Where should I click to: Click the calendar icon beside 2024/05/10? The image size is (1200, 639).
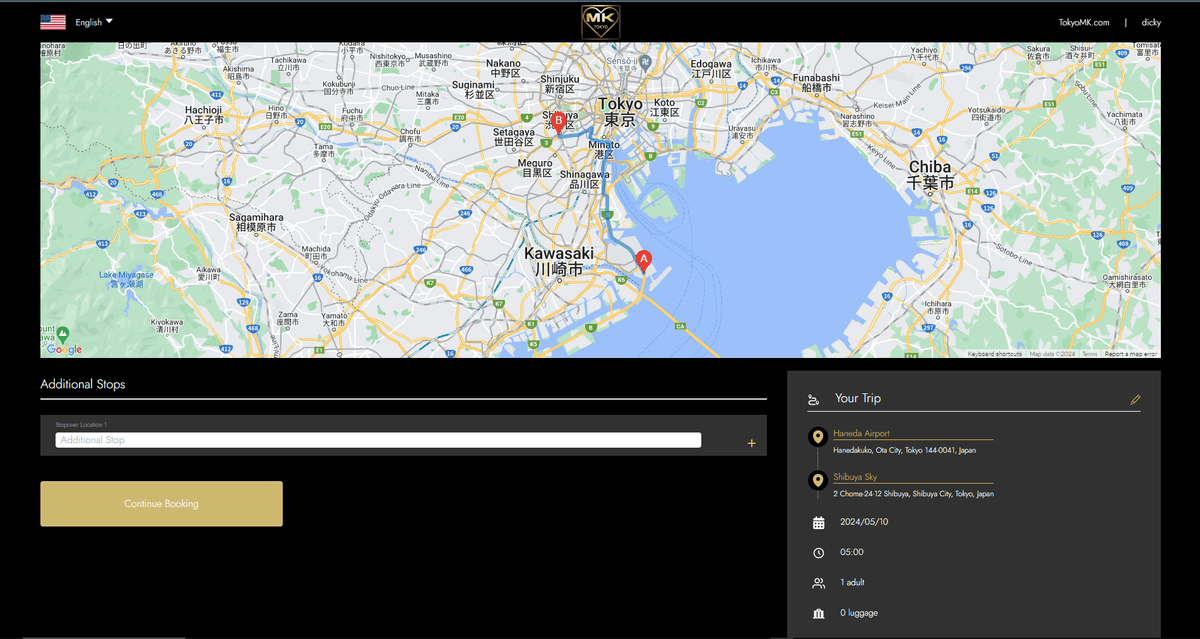[818, 523]
